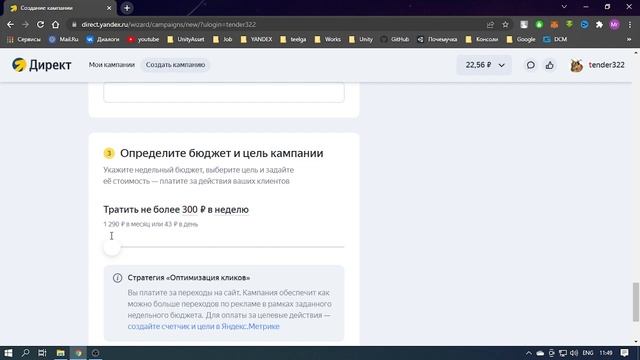Open Mail.Ru bookmark

(x=64, y=39)
